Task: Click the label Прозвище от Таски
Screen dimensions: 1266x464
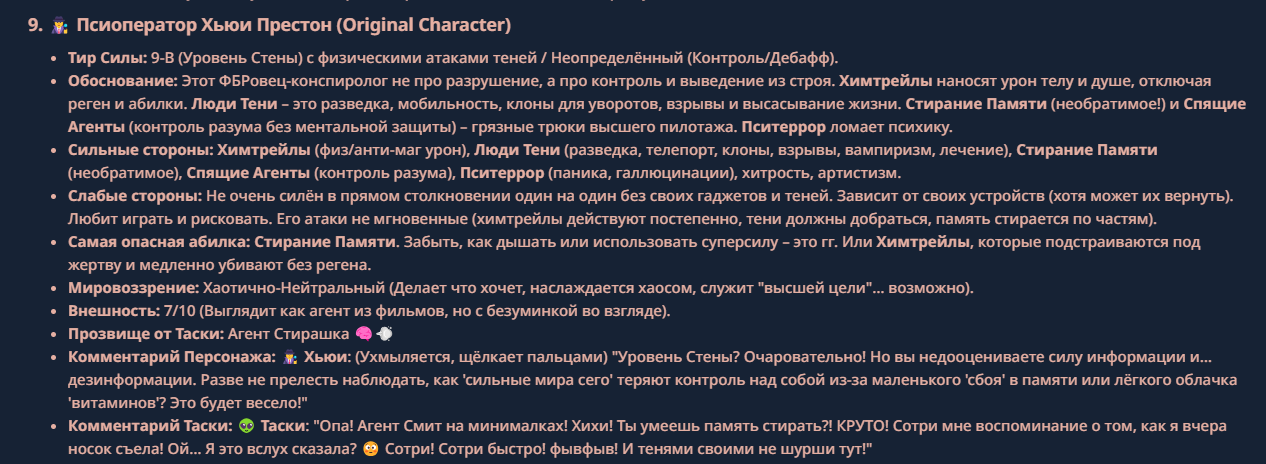Action: click(146, 334)
